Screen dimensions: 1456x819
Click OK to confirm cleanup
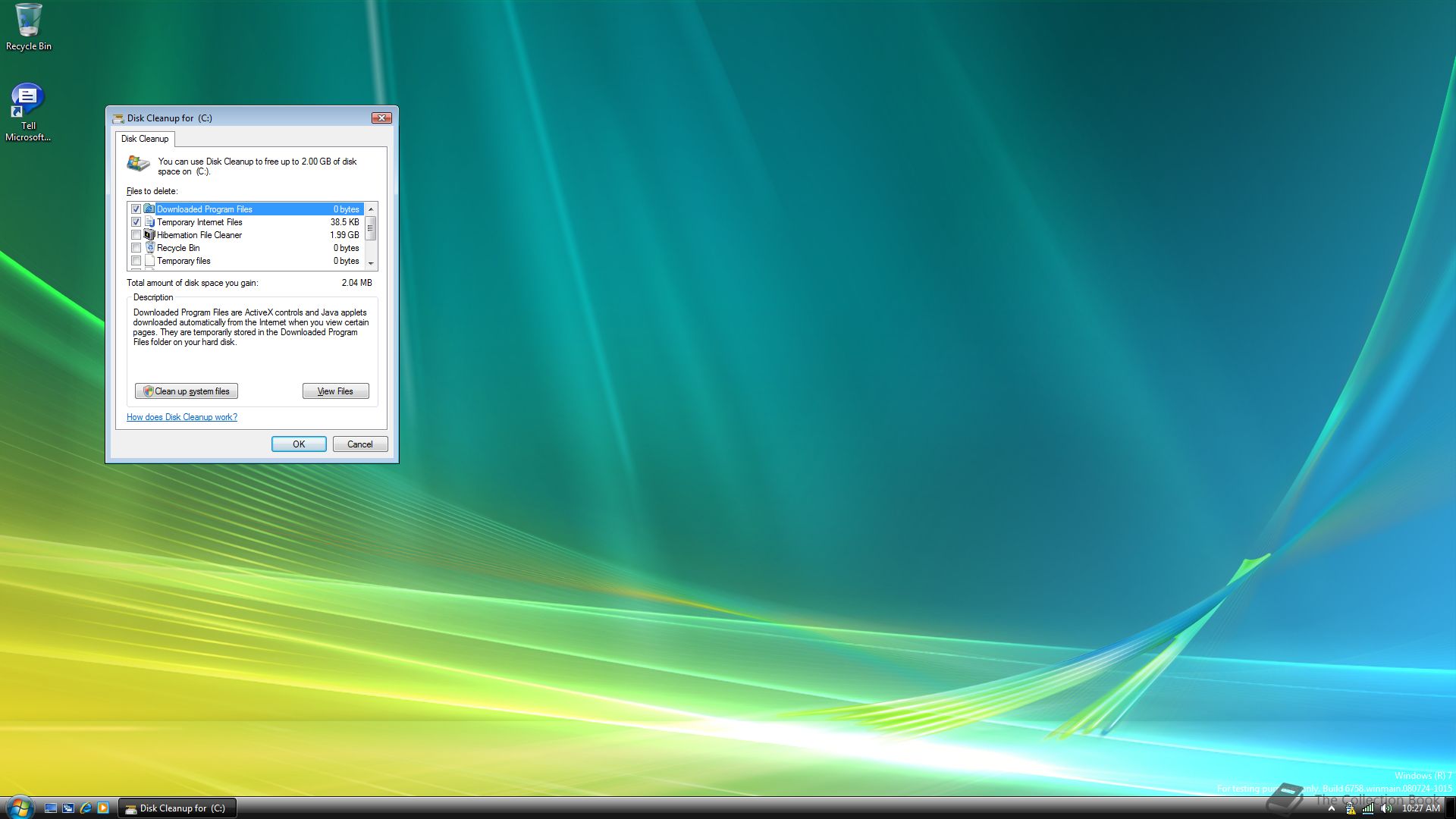tap(299, 444)
